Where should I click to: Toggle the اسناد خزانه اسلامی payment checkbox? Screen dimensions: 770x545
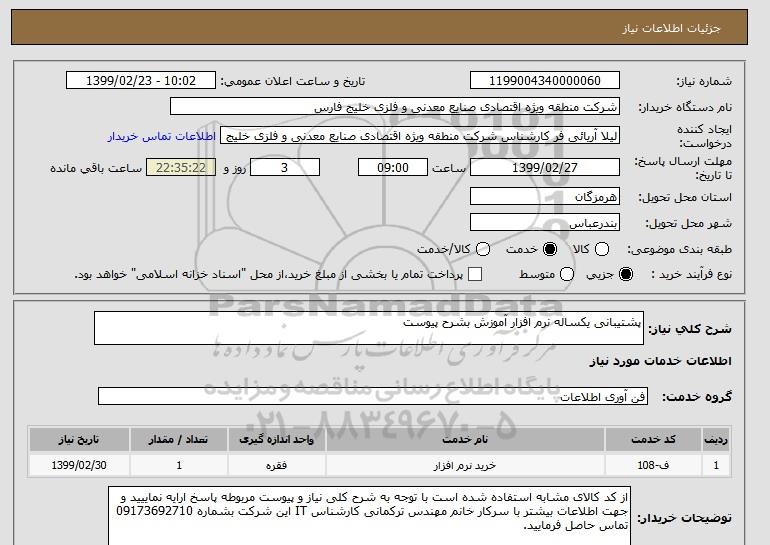pos(475,274)
